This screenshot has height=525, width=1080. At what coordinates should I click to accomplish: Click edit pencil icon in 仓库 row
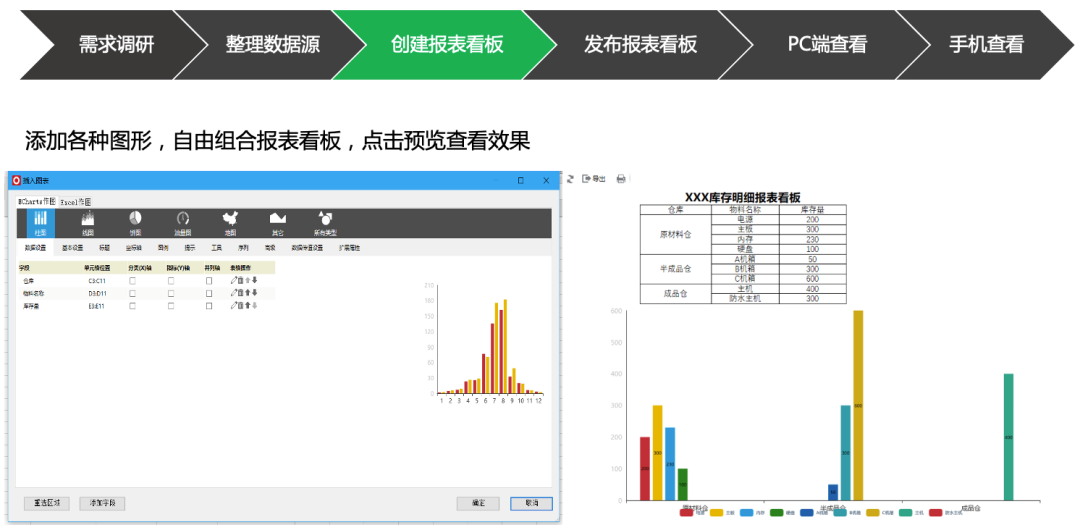click(233, 280)
